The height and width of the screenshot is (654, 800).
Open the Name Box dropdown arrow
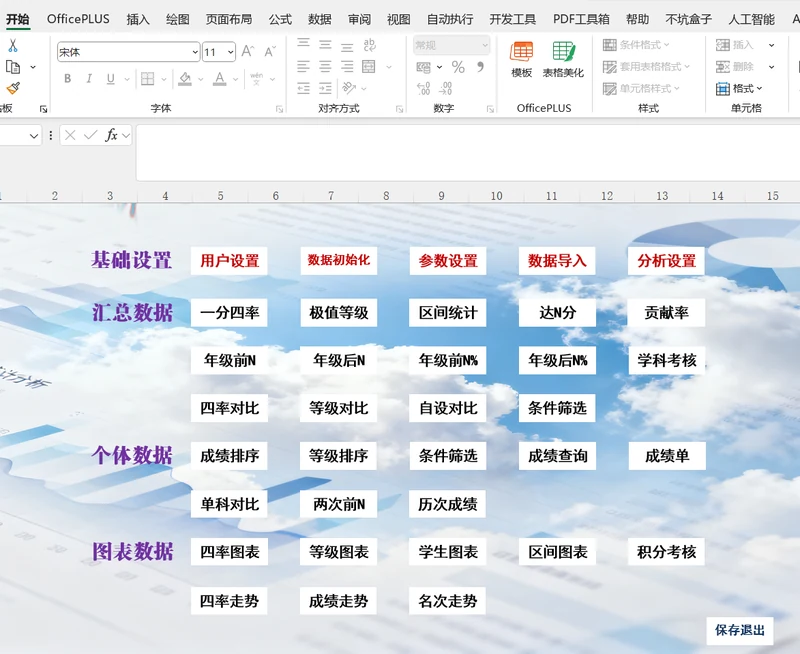(34, 136)
